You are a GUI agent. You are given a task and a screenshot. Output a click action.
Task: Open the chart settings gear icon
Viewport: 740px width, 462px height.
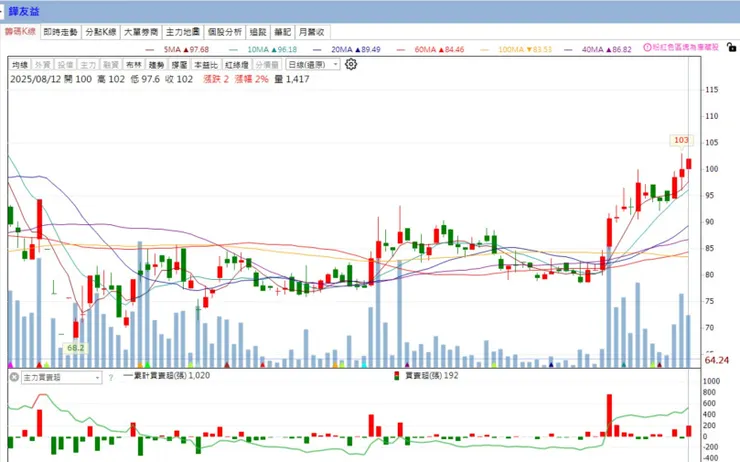coord(351,64)
